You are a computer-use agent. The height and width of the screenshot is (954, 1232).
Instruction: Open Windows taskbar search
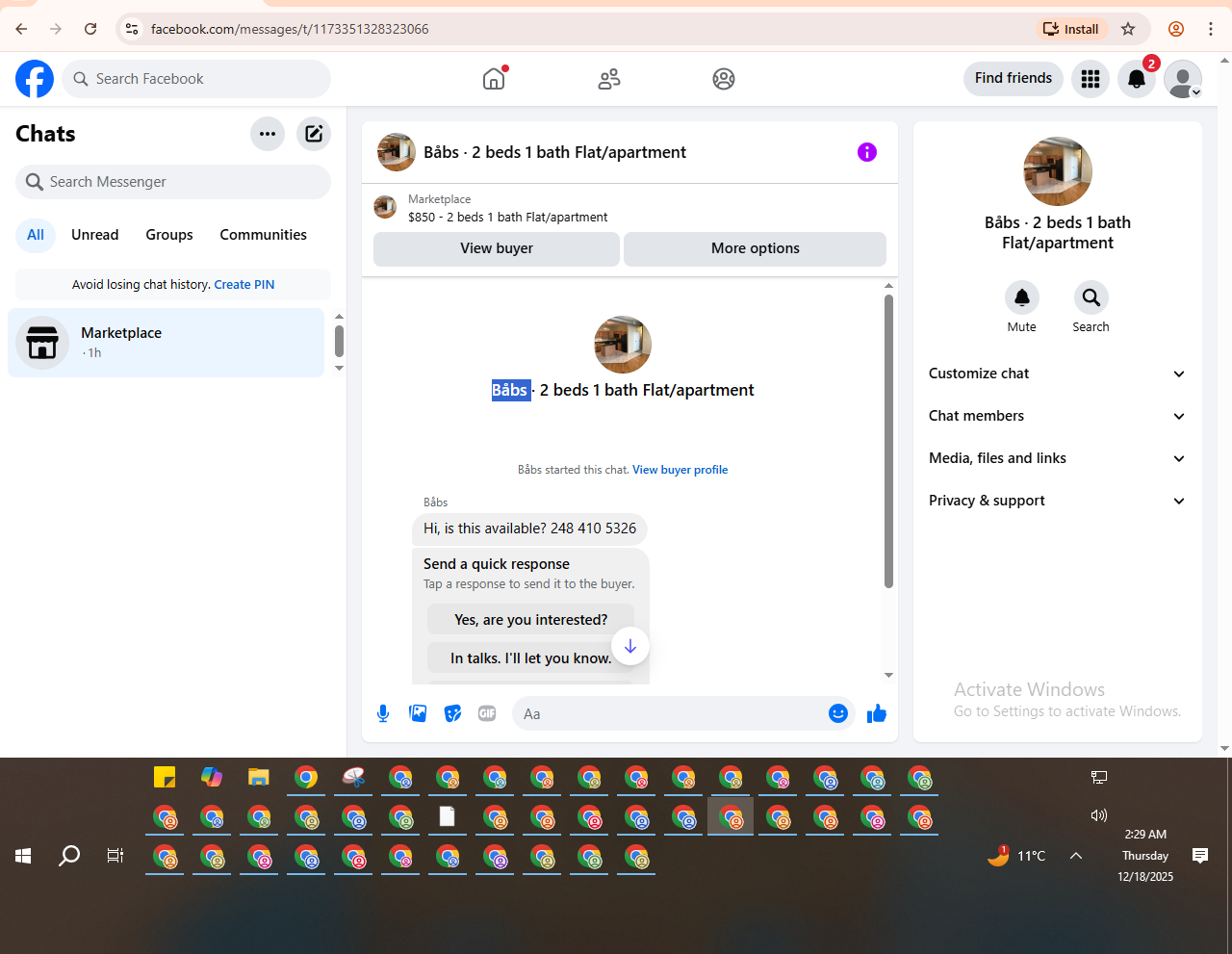[x=69, y=856]
